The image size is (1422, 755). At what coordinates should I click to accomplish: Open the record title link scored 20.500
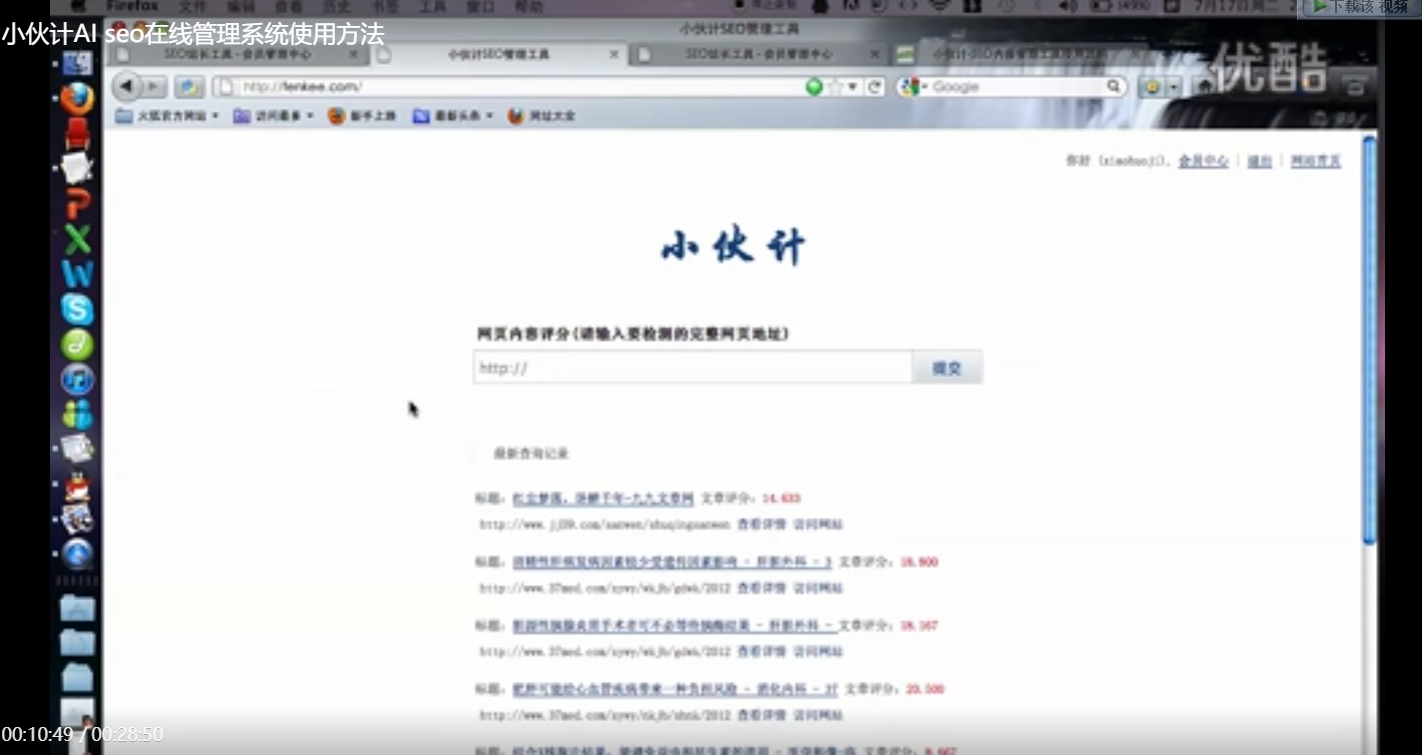675,689
